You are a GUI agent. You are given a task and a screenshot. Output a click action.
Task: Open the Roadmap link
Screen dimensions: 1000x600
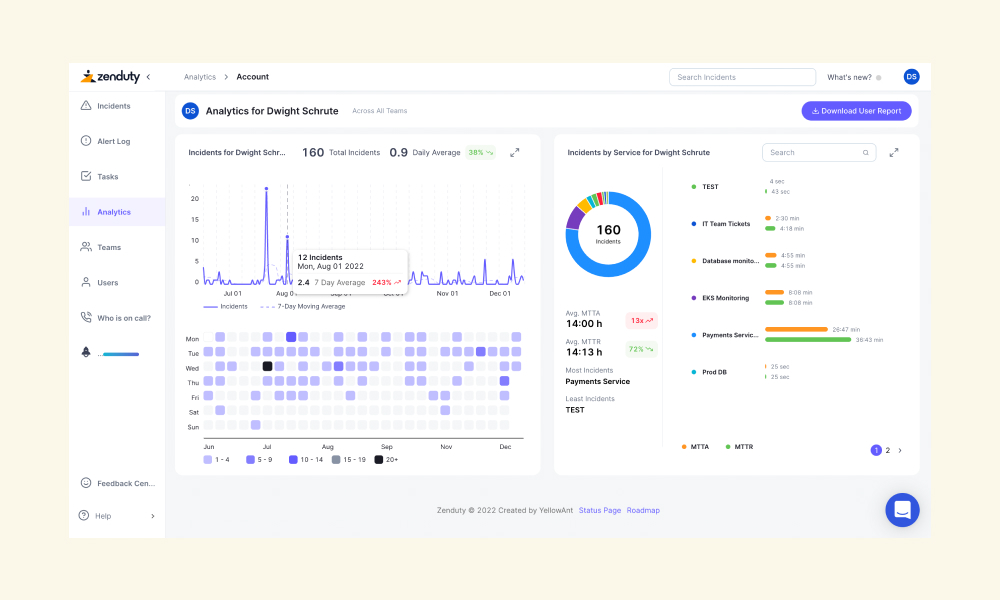pyautogui.click(x=643, y=510)
